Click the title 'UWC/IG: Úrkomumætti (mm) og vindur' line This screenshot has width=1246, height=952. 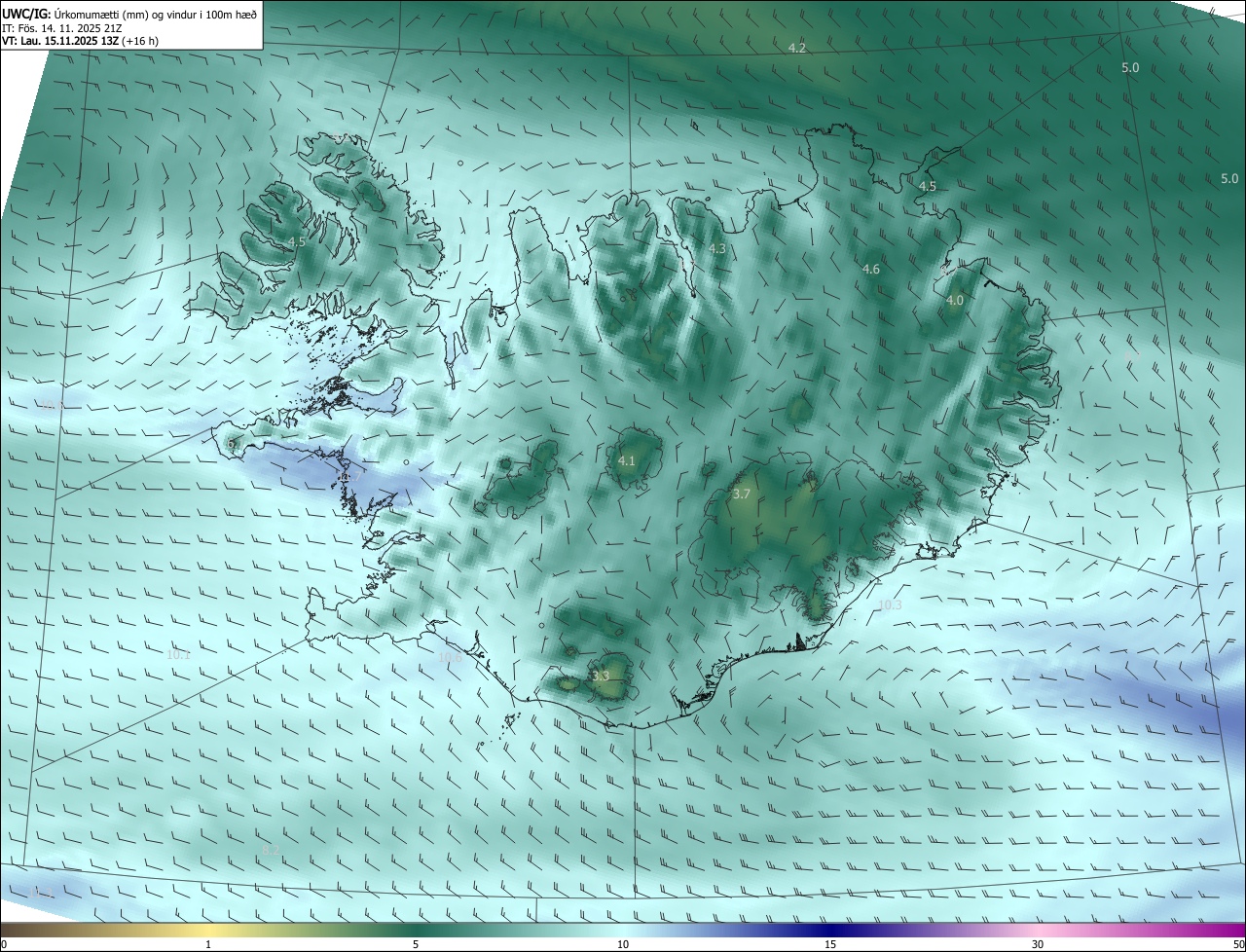pos(129,14)
